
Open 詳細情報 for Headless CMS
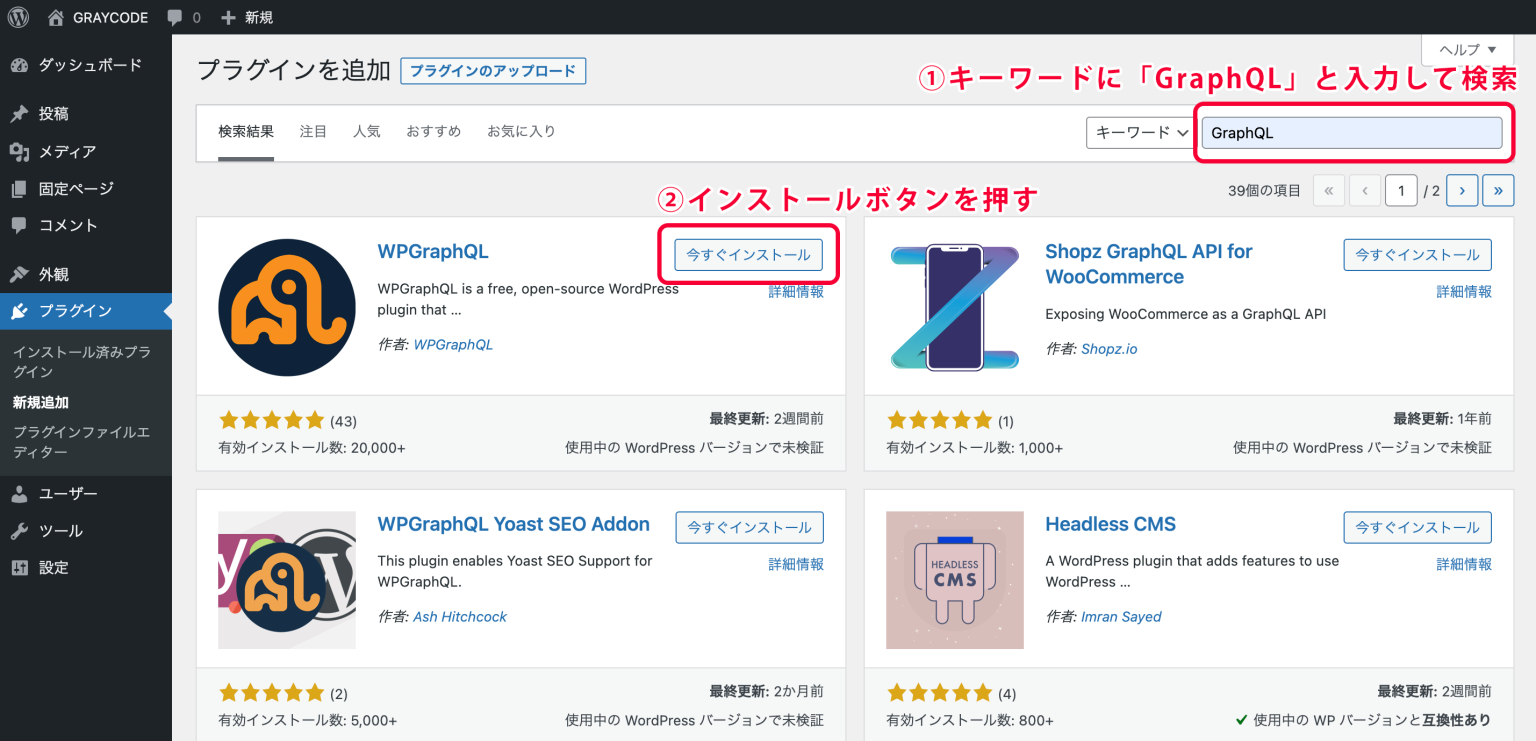tap(1464, 564)
